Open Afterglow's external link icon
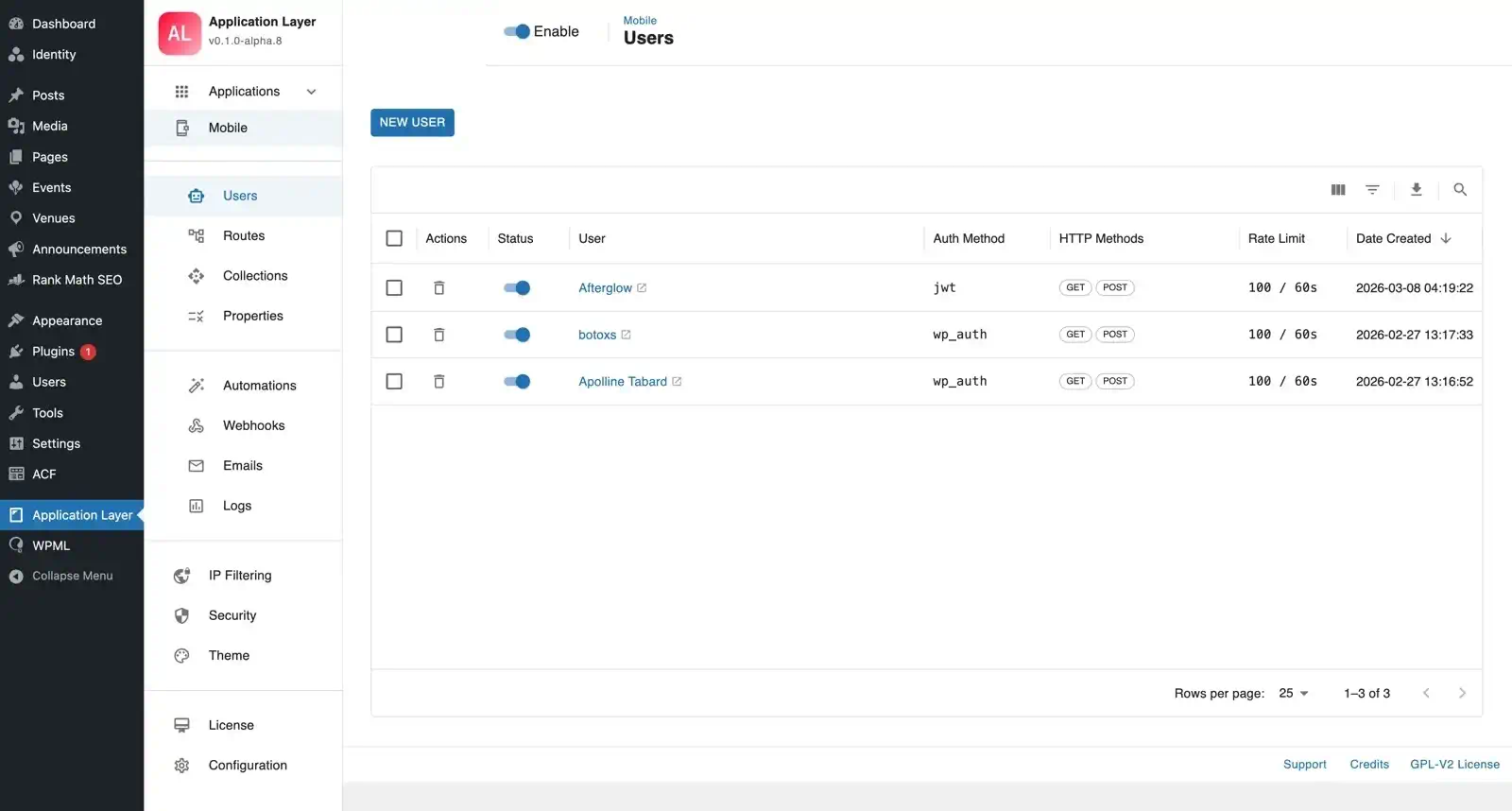 click(642, 288)
